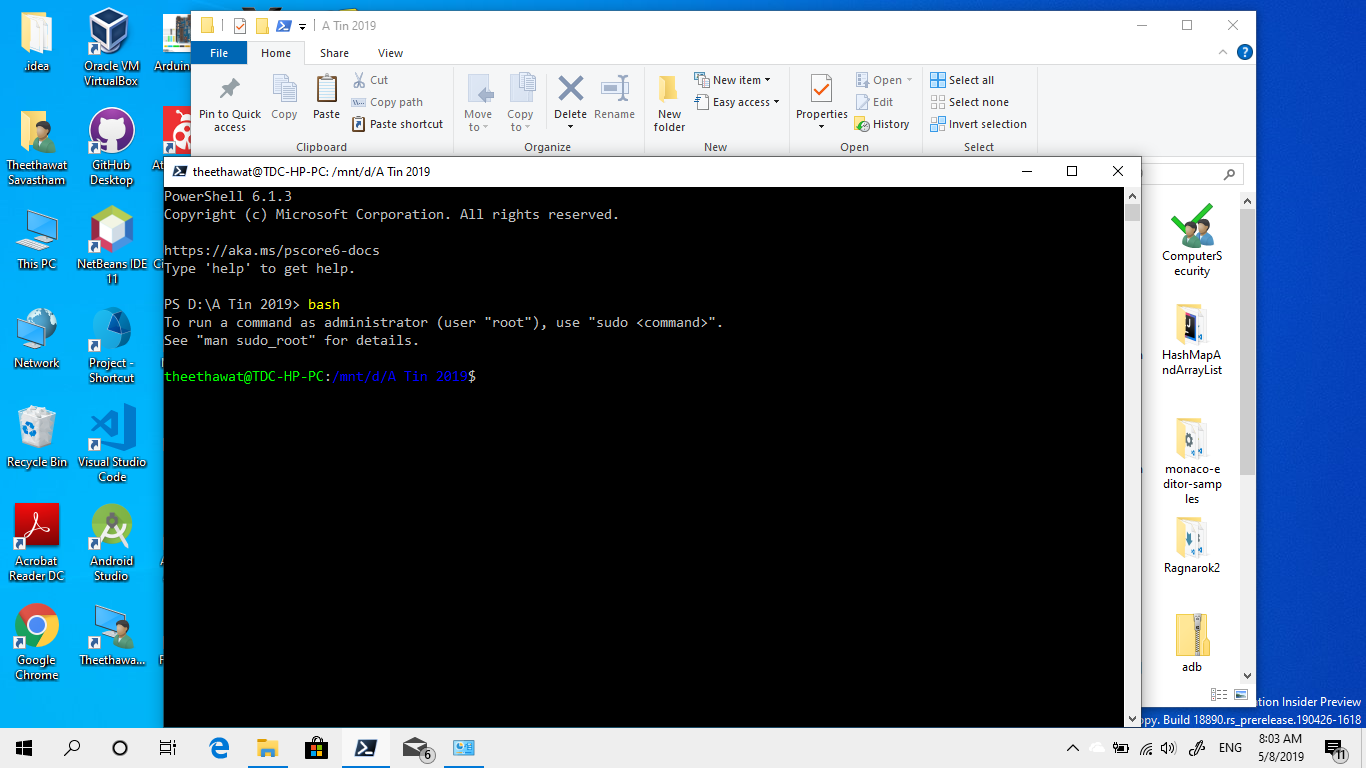Open the Mail app on taskbar
Viewport: 1366px width, 768px height.
pos(416,748)
